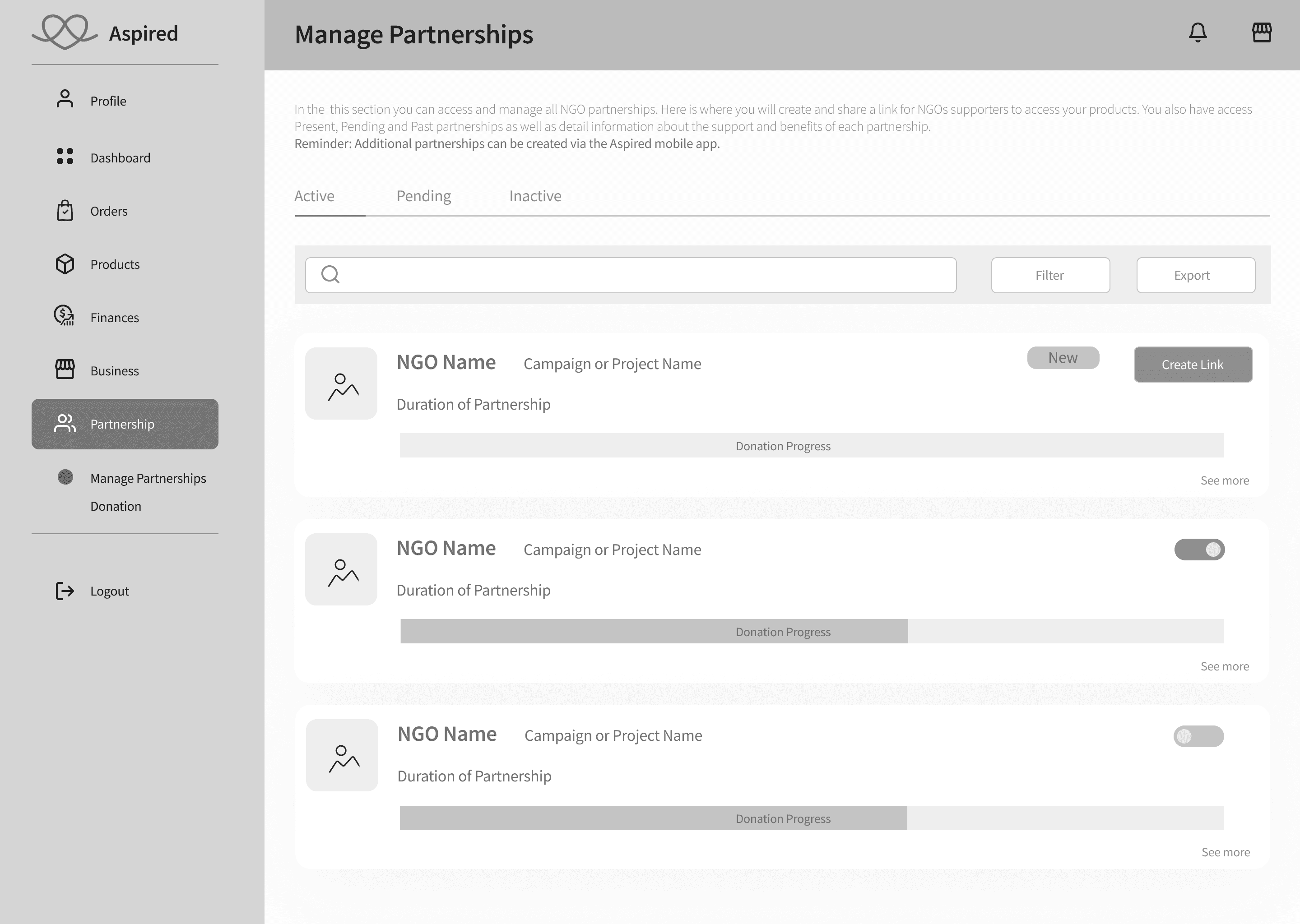This screenshot has width=1300, height=924.
Task: Select the Orders shopping bag icon
Action: click(x=65, y=211)
